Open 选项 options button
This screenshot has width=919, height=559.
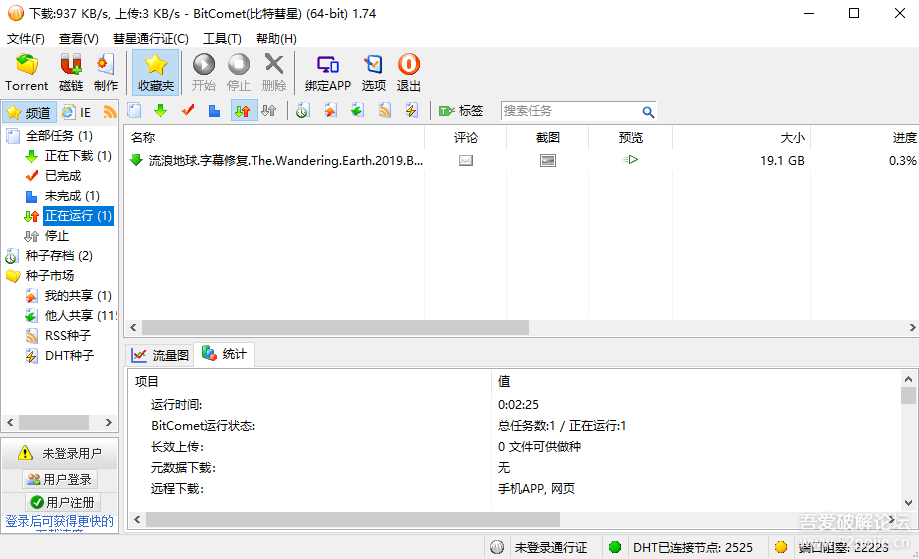pyautogui.click(x=373, y=73)
